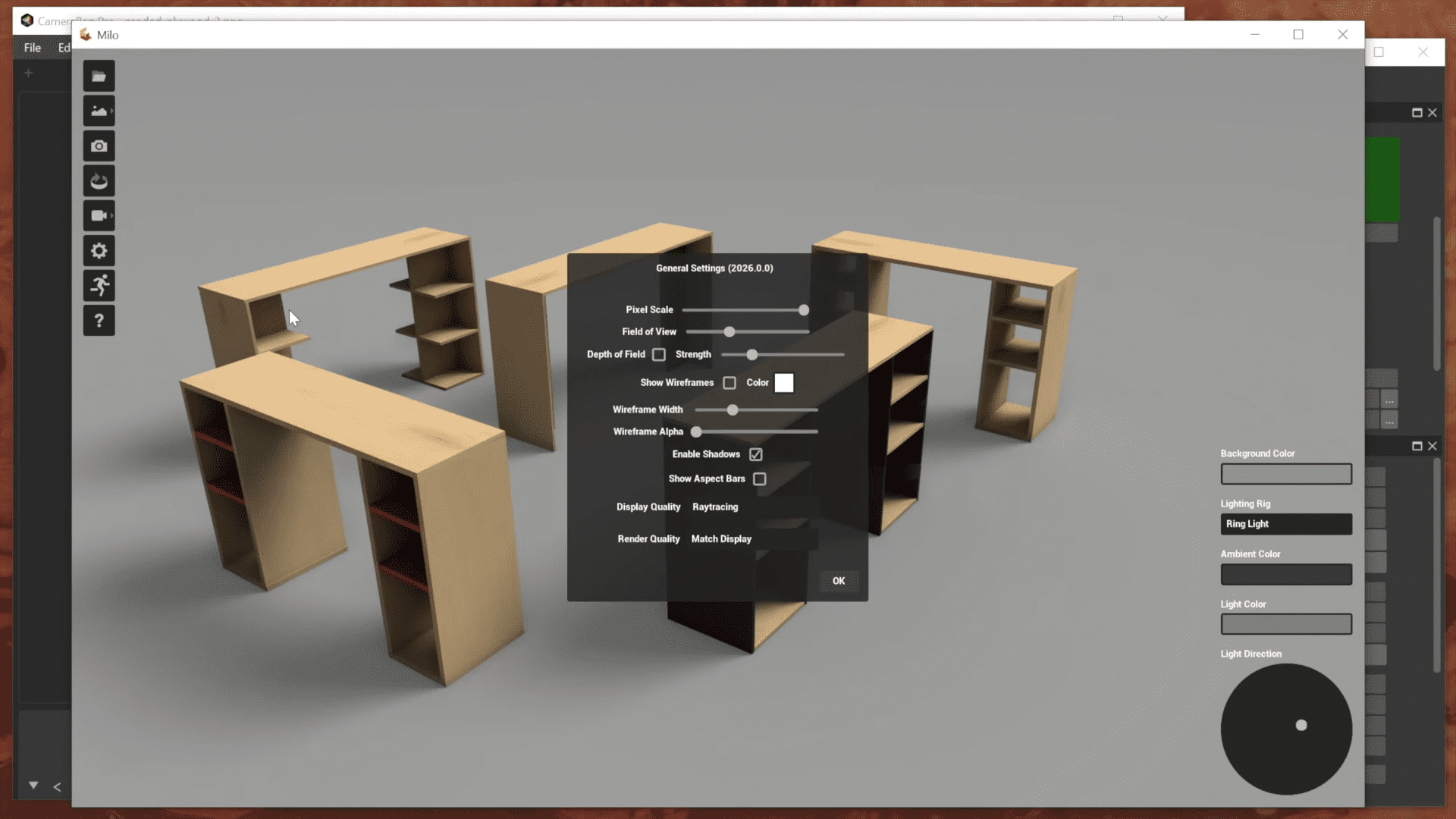Adjust the Field of View slider

(x=728, y=331)
